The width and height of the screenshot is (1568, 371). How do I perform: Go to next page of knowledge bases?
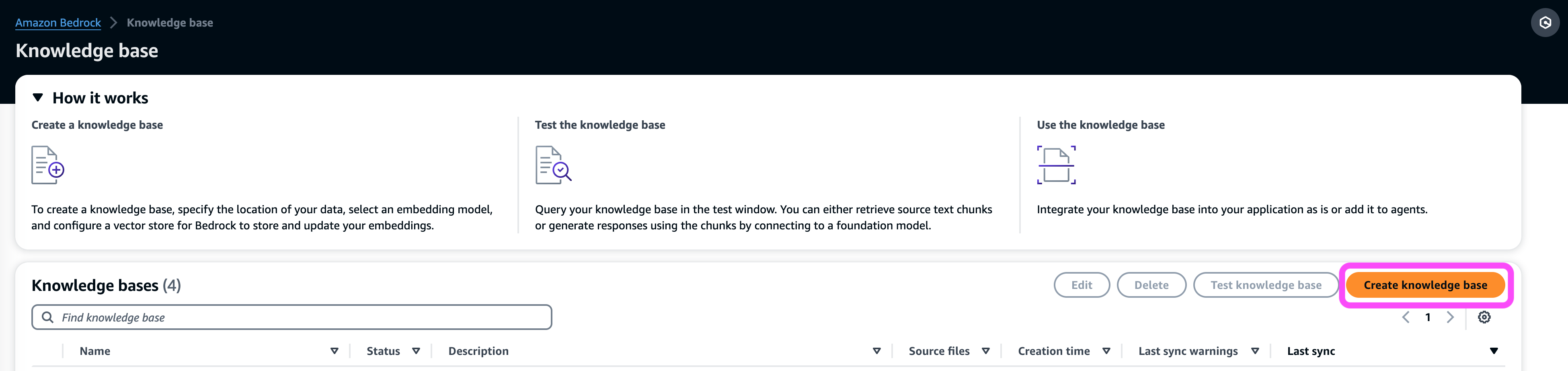click(1450, 317)
